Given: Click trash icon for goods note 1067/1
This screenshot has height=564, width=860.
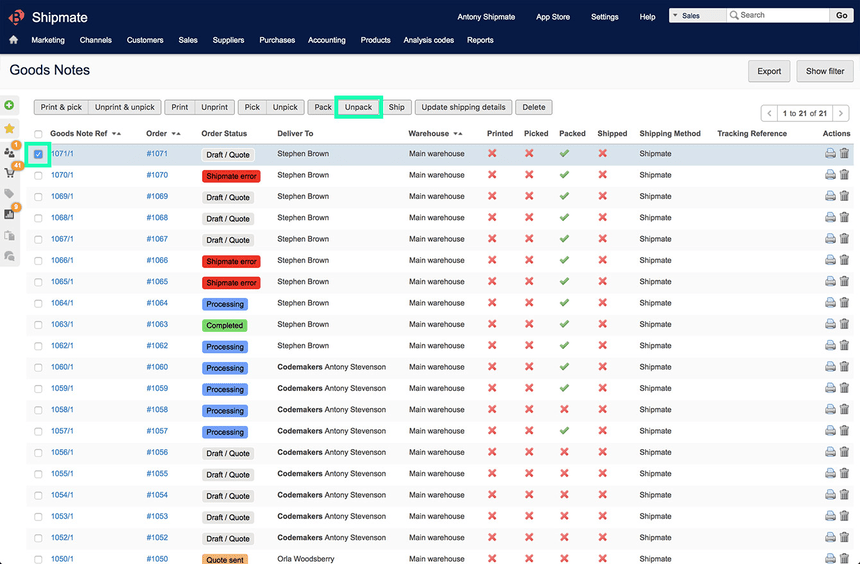Looking at the screenshot, I should coord(845,239).
